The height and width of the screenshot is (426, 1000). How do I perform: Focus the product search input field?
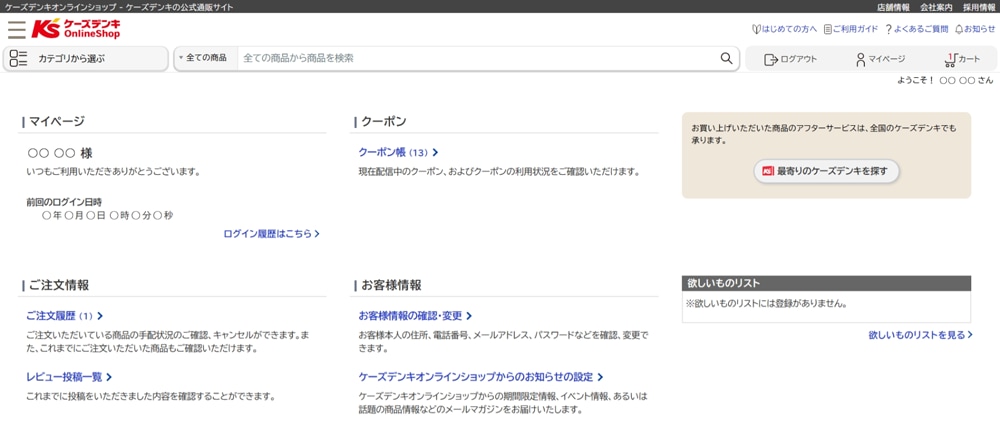[478, 58]
